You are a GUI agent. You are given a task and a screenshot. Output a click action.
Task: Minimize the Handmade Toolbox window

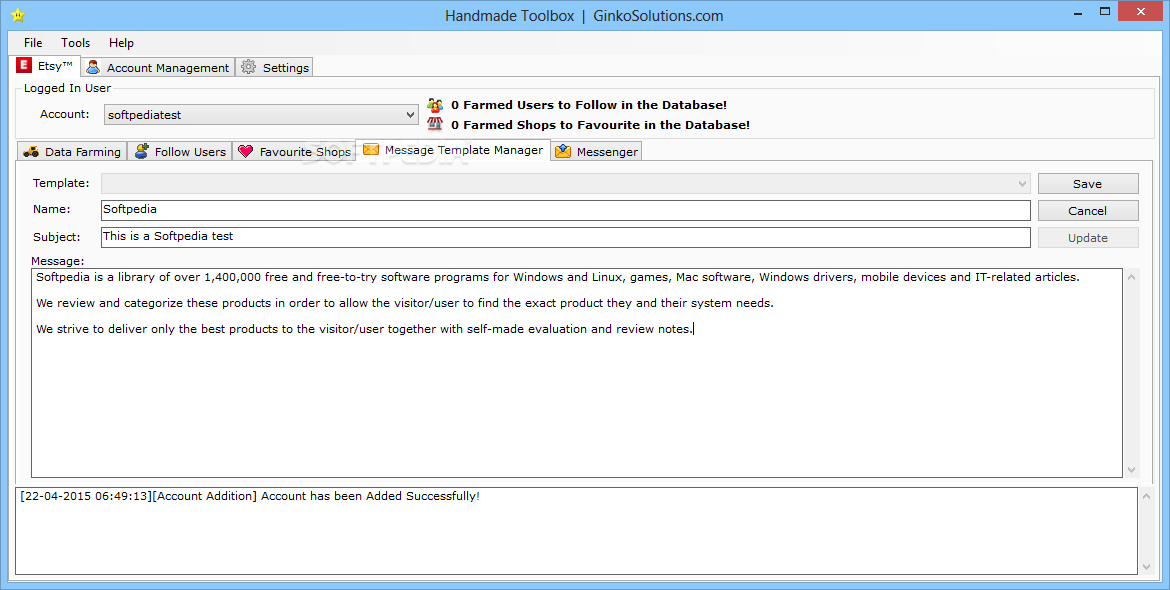1077,13
